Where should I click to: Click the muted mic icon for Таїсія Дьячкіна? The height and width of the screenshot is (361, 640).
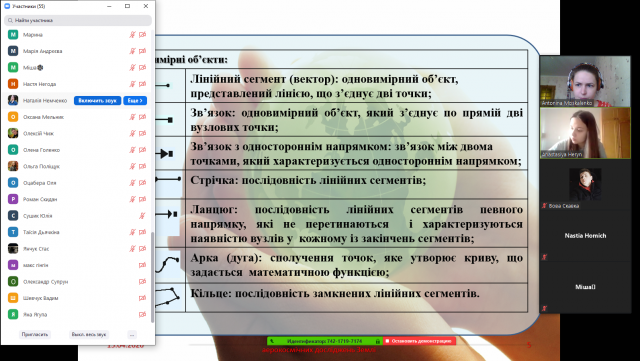click(132, 232)
